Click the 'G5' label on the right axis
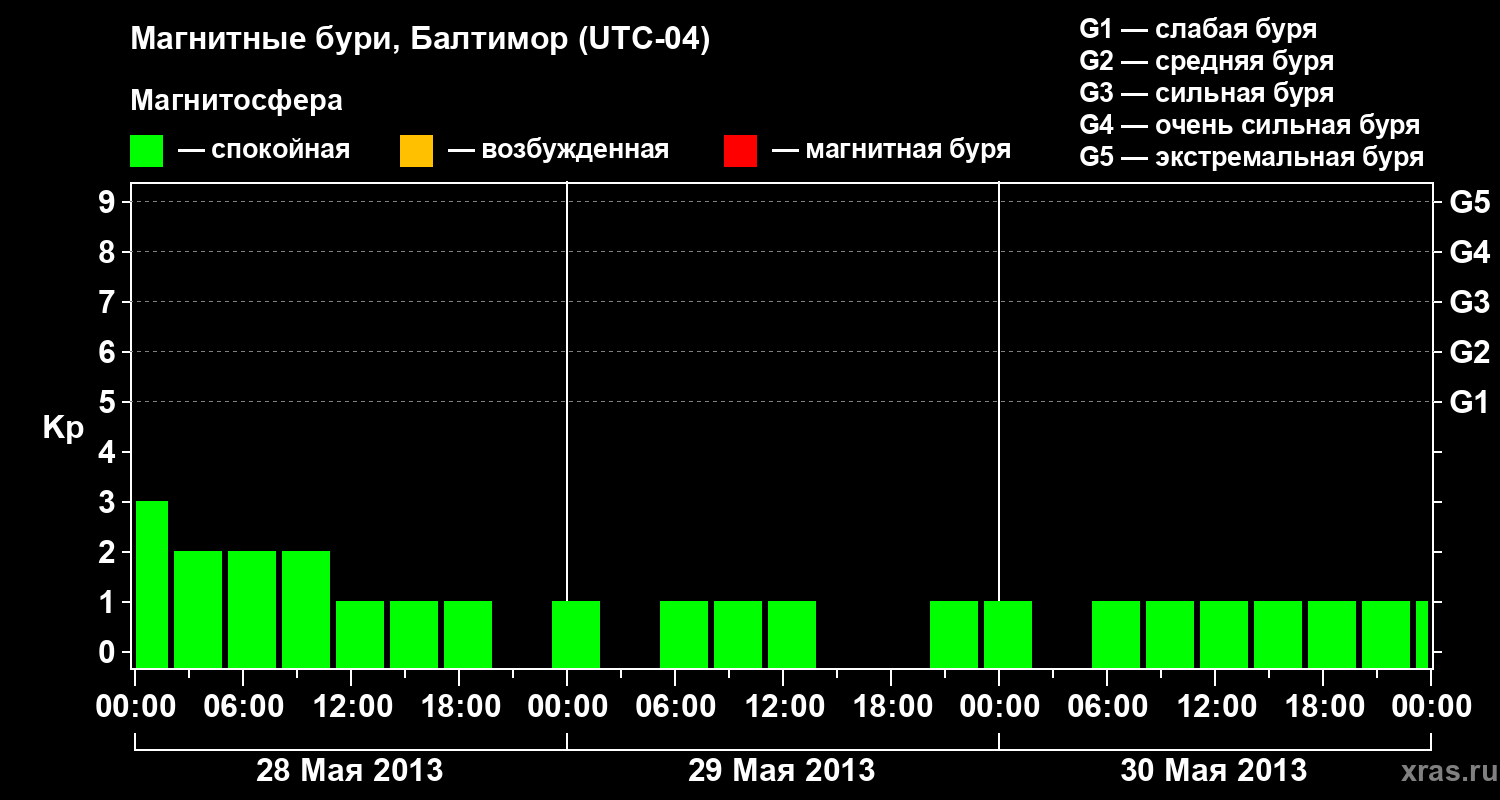The height and width of the screenshot is (800, 1500). (x=1469, y=202)
